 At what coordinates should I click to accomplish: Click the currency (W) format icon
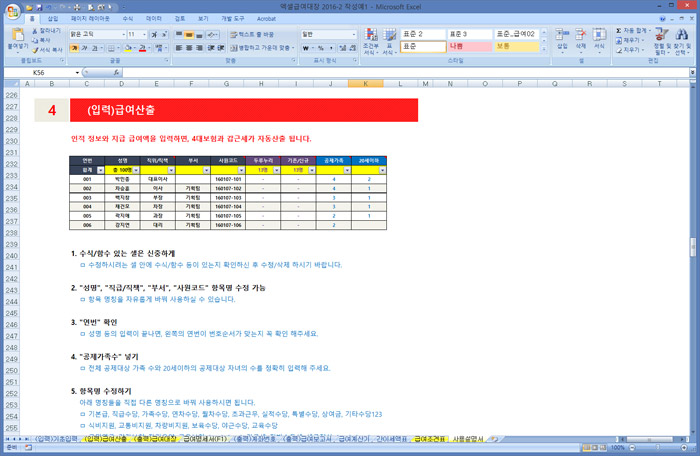pos(306,48)
